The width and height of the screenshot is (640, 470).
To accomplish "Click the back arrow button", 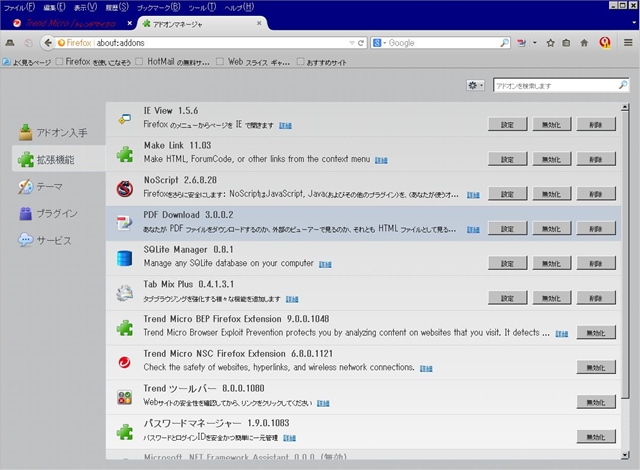I will point(48,42).
